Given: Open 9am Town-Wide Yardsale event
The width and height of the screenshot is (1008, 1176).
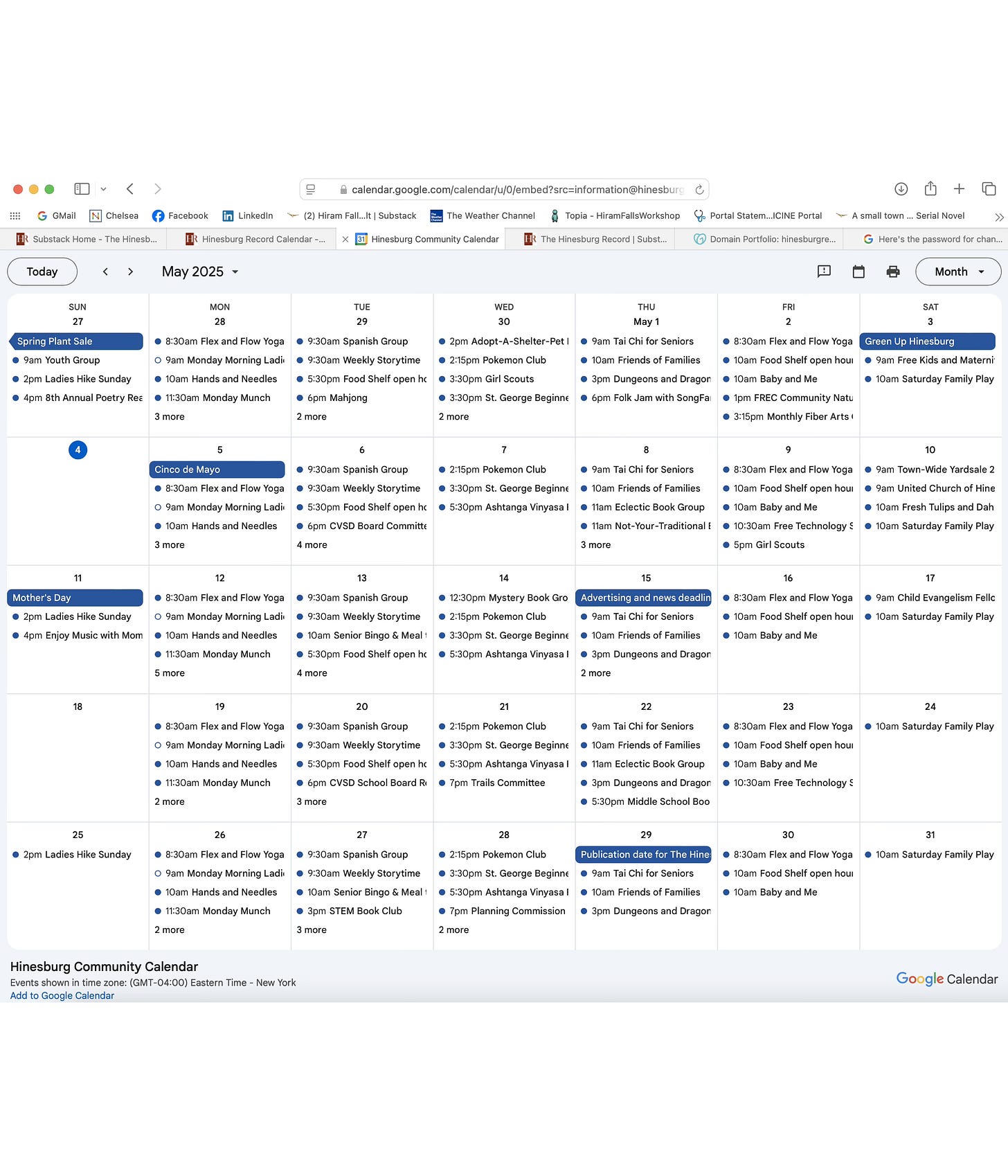Looking at the screenshot, I should coord(930,470).
